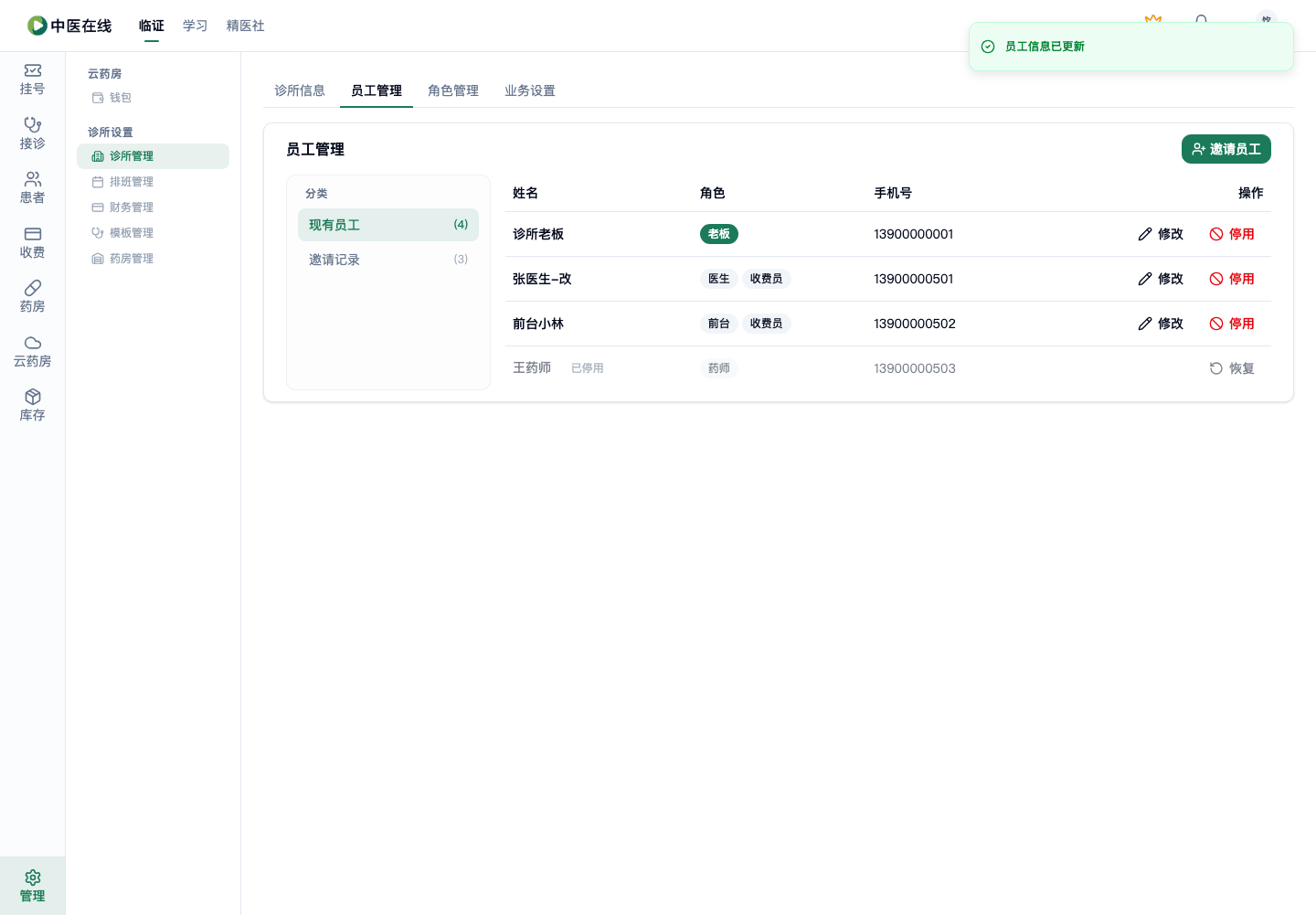Click the name 张医生-改
The image size is (1316, 915).
pyautogui.click(x=542, y=279)
